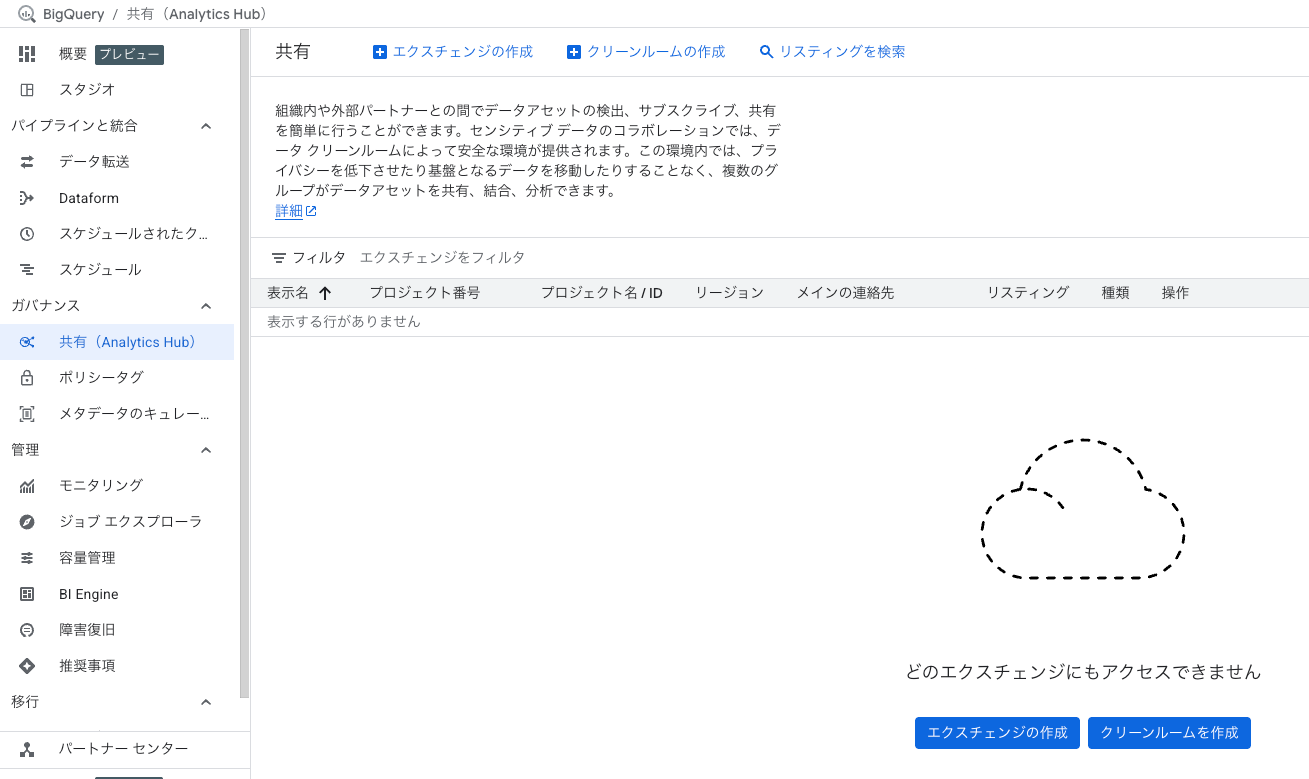Click the sort arrow beside 表示名
The width and height of the screenshot is (1309, 779).
(x=324, y=293)
